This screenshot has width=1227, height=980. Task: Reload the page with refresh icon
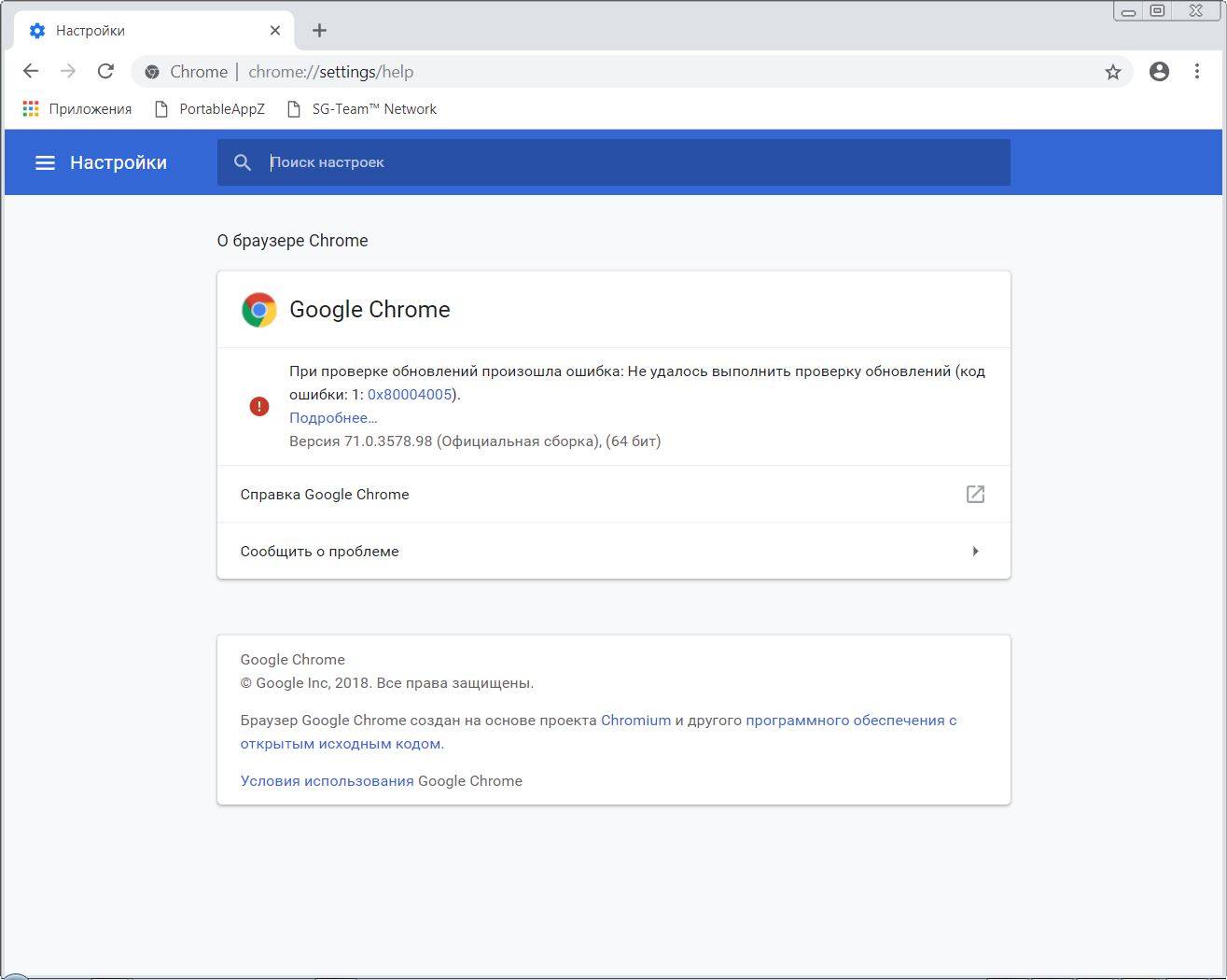click(x=106, y=71)
